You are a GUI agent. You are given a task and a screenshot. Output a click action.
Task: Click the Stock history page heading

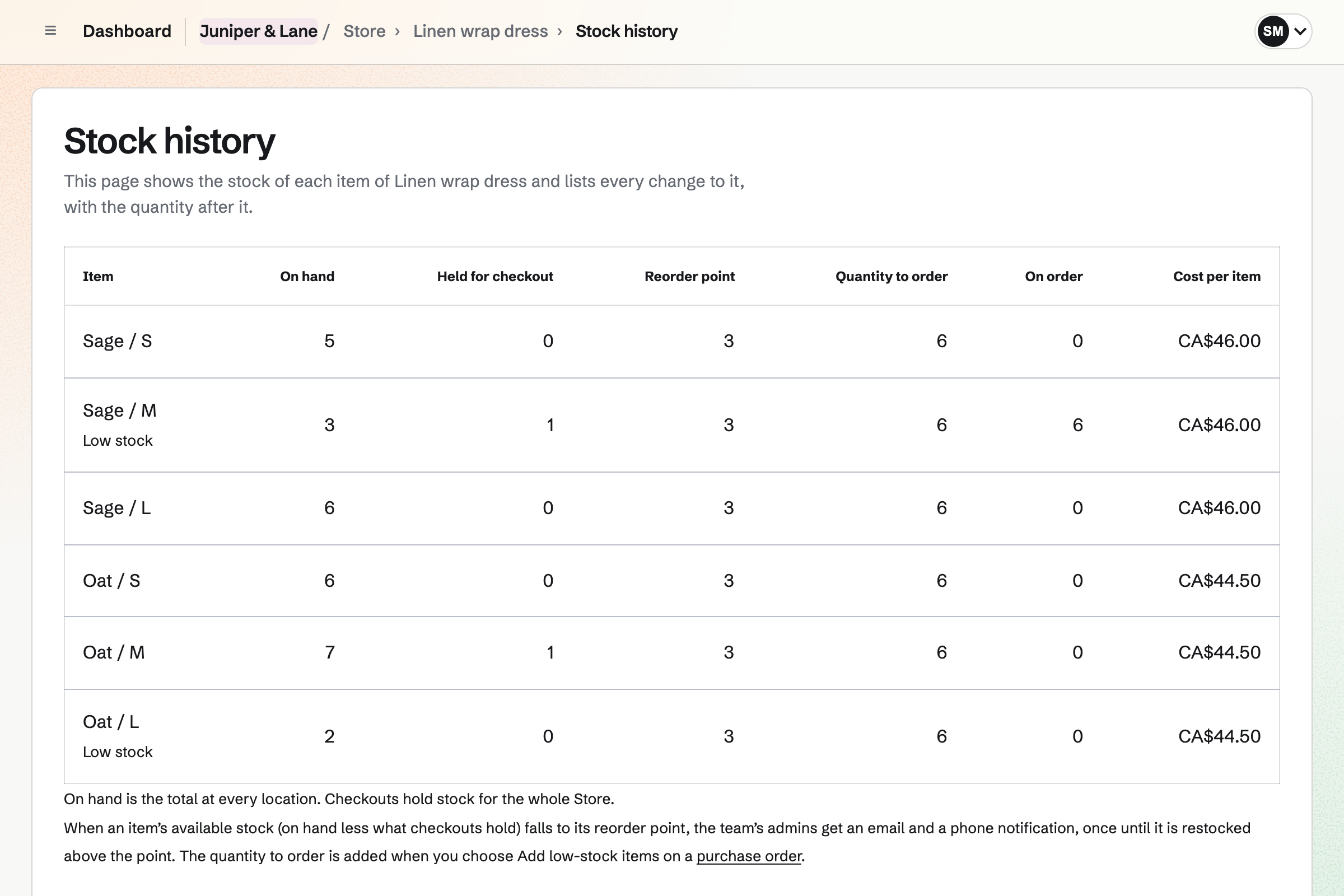[170, 141]
